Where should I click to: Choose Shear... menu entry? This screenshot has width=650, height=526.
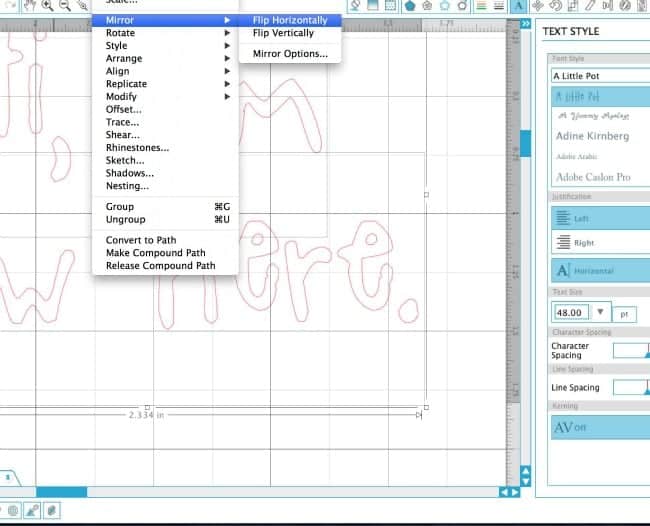tap(165, 135)
